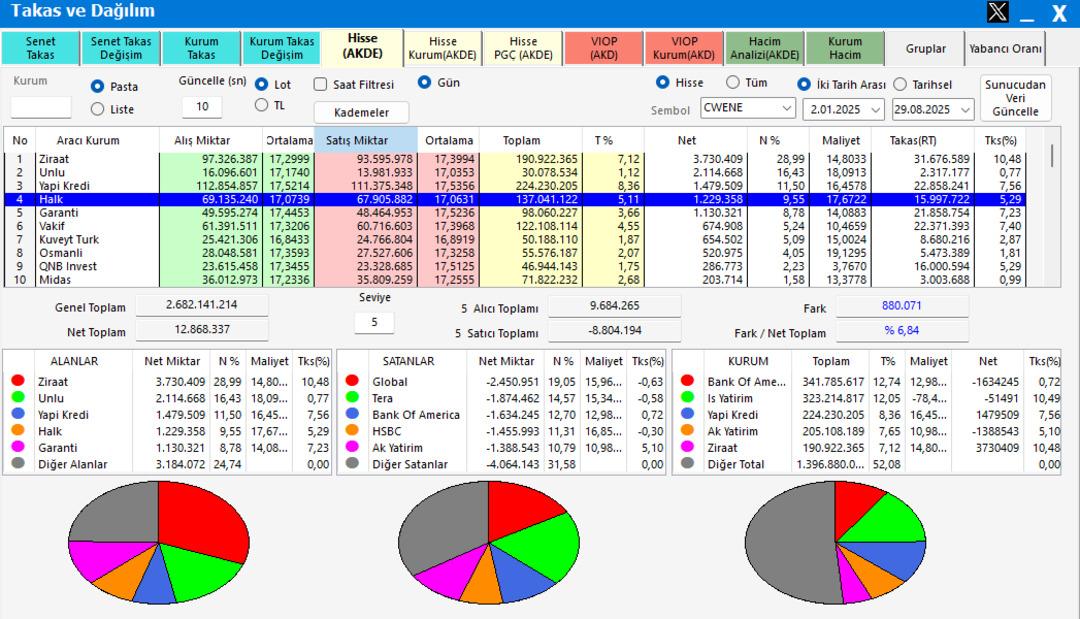Image resolution: width=1080 pixels, height=619 pixels.
Task: Open VIOP Kurum(AKD) tab
Action: click(684, 48)
